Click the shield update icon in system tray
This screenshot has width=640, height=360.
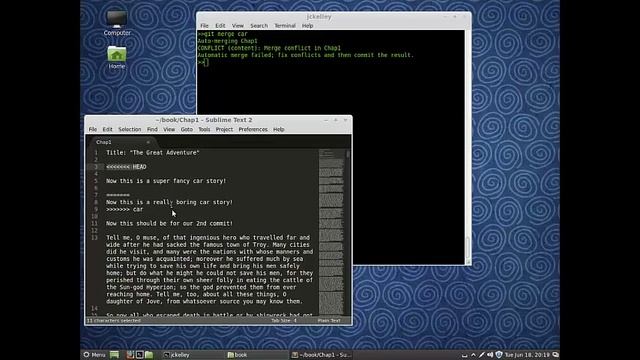coord(499,355)
